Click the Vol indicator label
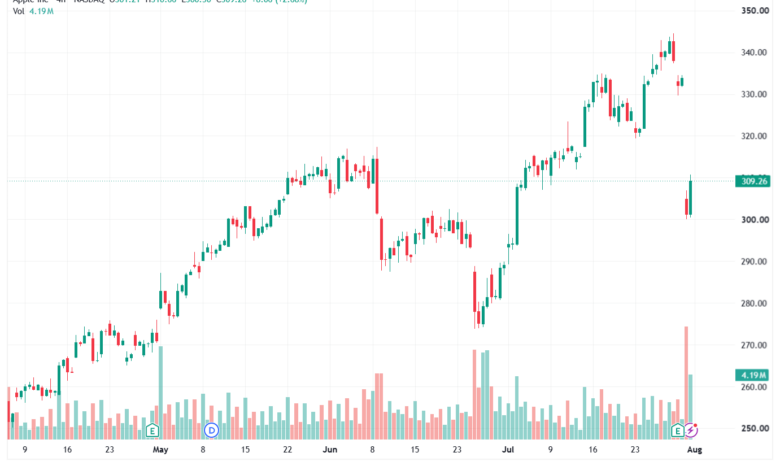This screenshot has height=470, width=780. (18, 11)
